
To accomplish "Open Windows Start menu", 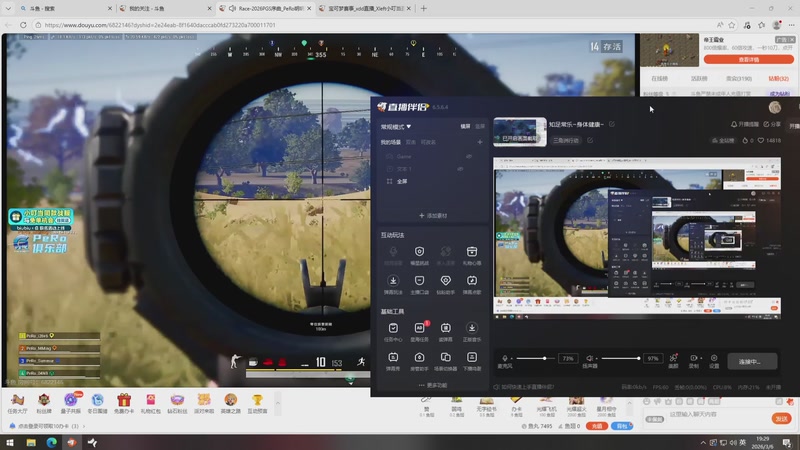I will [x=10, y=442].
